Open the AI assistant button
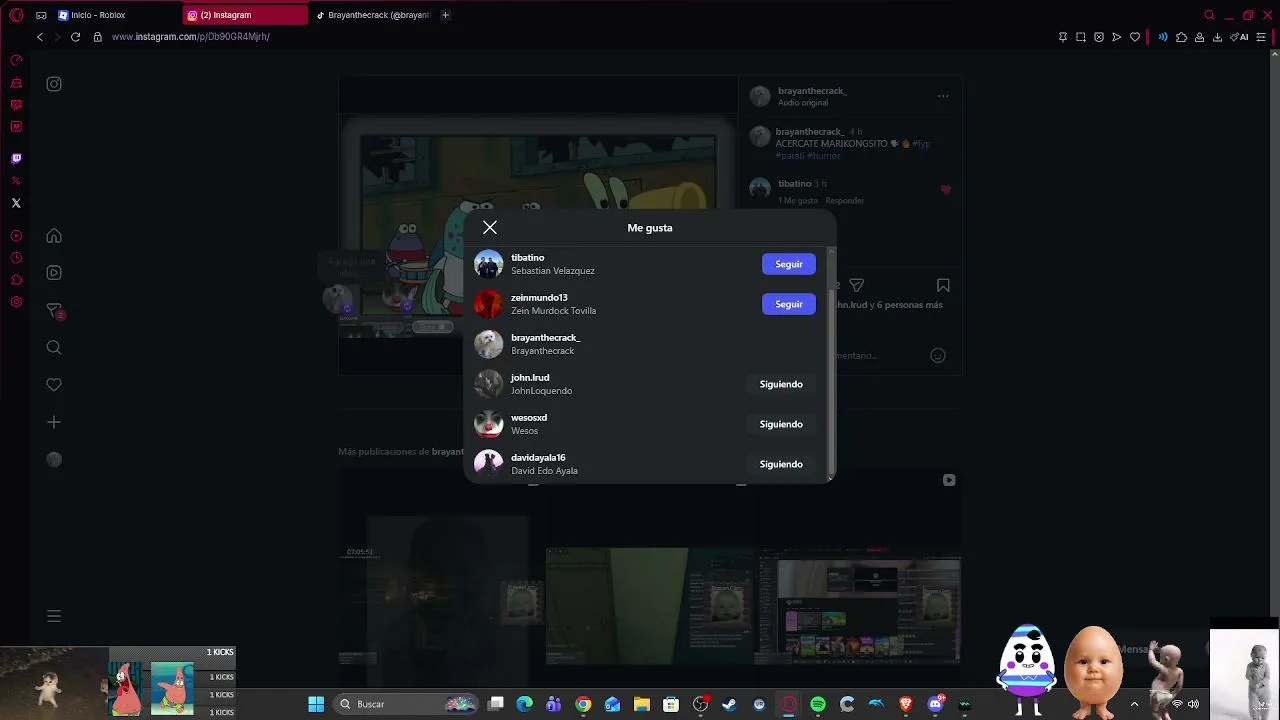Viewport: 1280px width, 720px height. (1240, 37)
